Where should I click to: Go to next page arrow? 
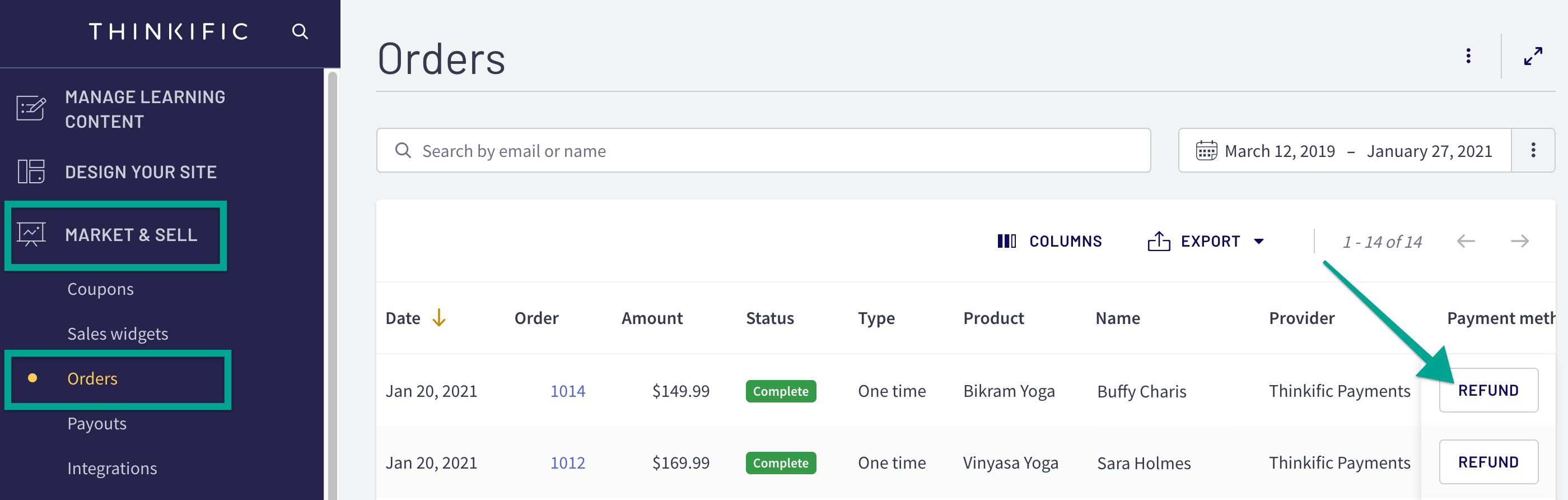click(x=1519, y=241)
